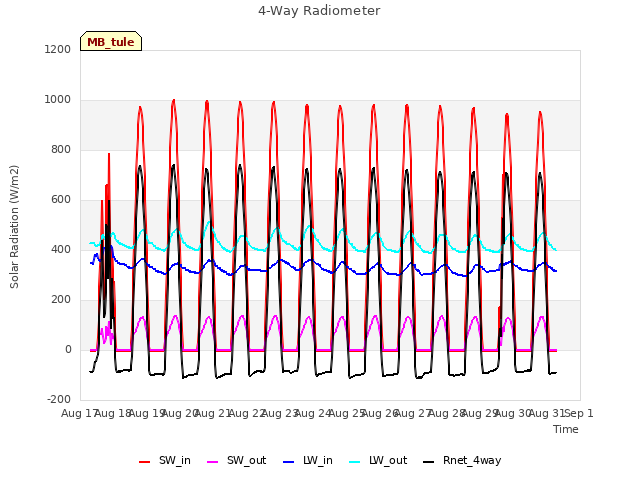
Task: Click the Aug 31 x-axis tick label
Action: tap(546, 413)
